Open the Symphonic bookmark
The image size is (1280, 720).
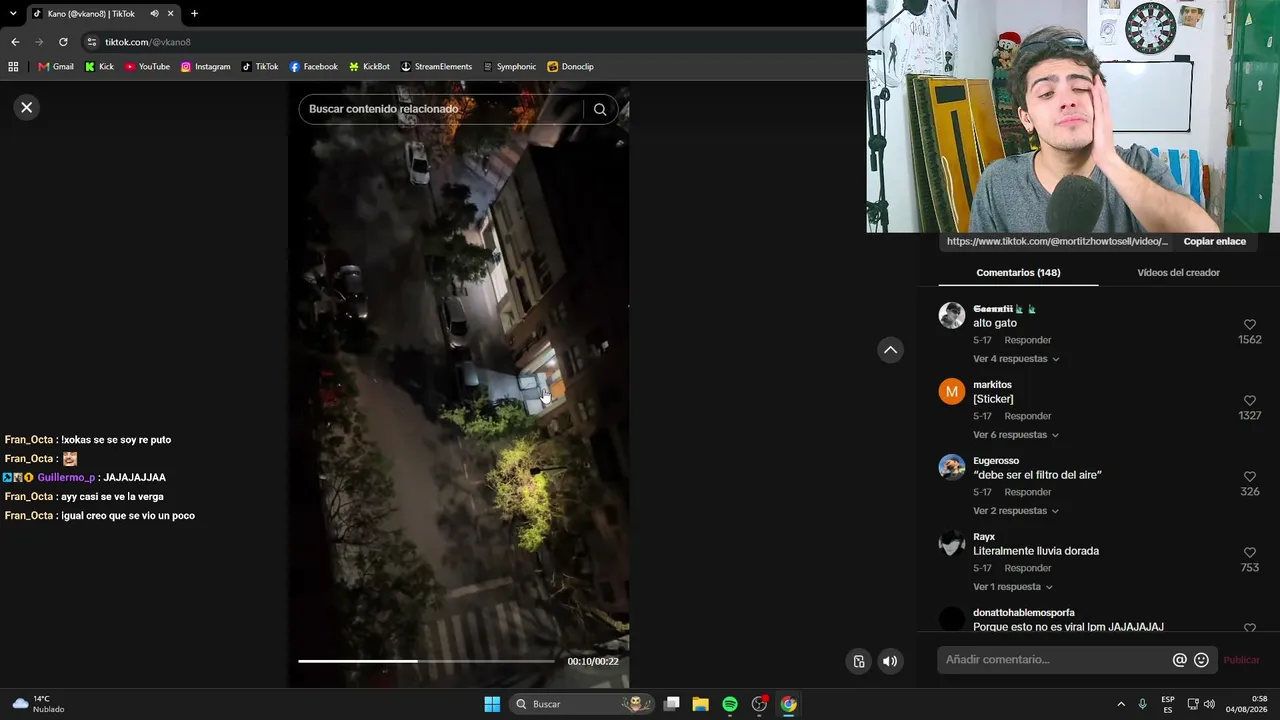pos(510,67)
